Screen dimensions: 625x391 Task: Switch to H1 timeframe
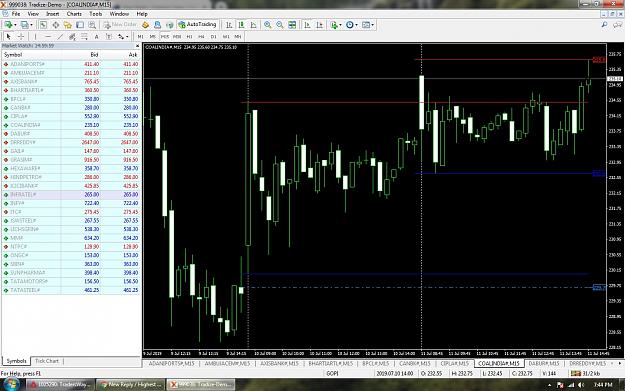[x=189, y=37]
